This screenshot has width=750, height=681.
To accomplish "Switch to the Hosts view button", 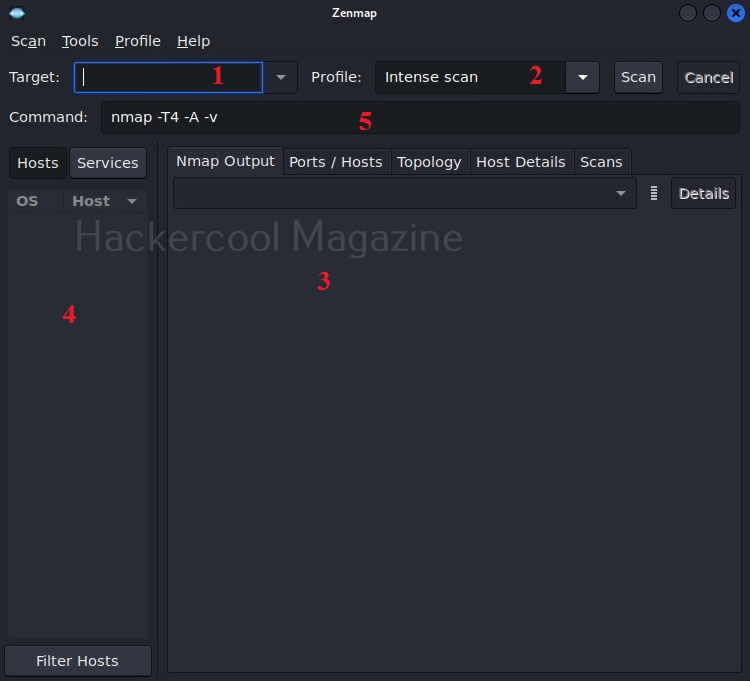I will [38, 163].
